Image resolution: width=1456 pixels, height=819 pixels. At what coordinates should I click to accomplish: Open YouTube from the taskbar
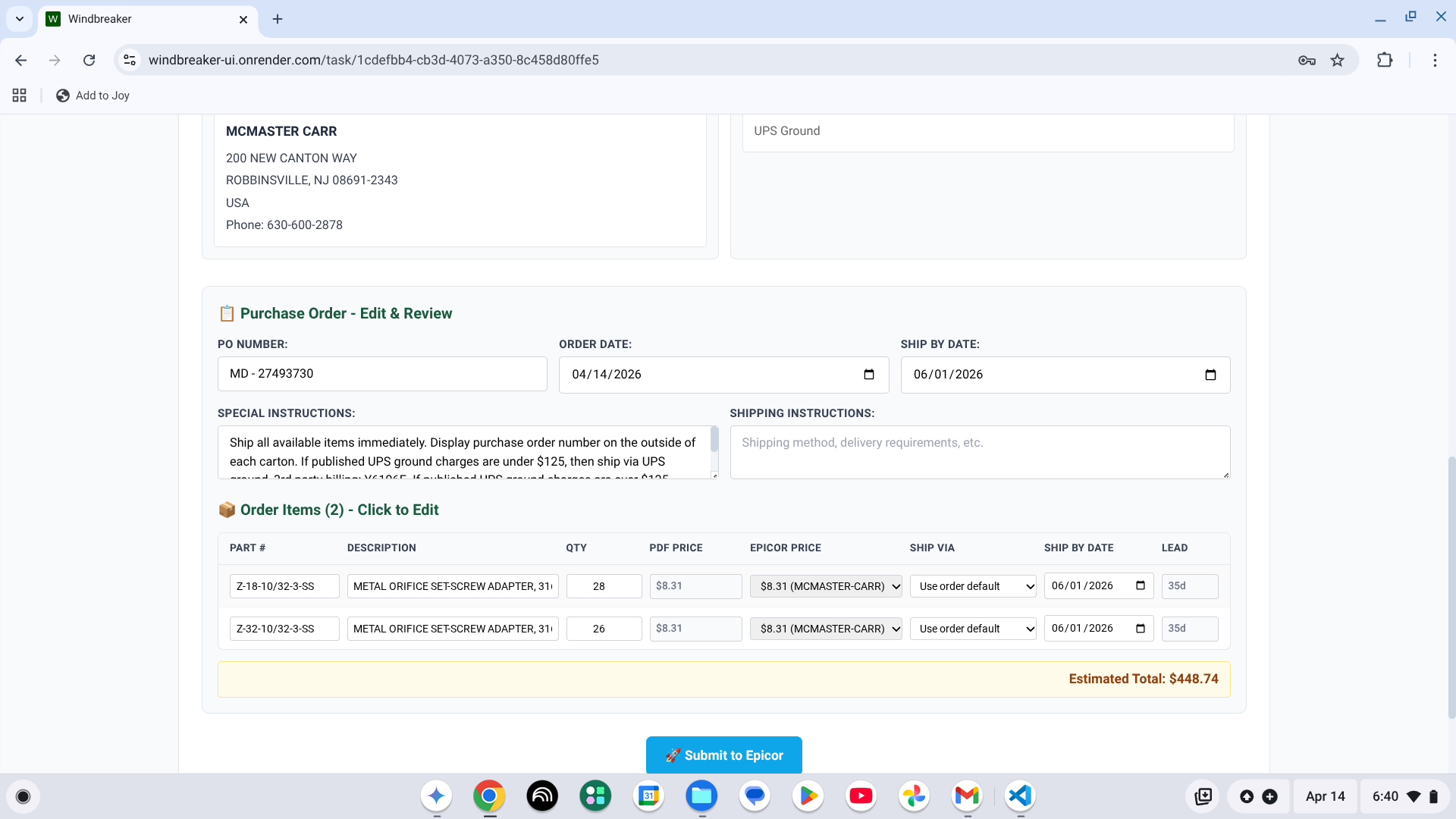pyautogui.click(x=861, y=796)
